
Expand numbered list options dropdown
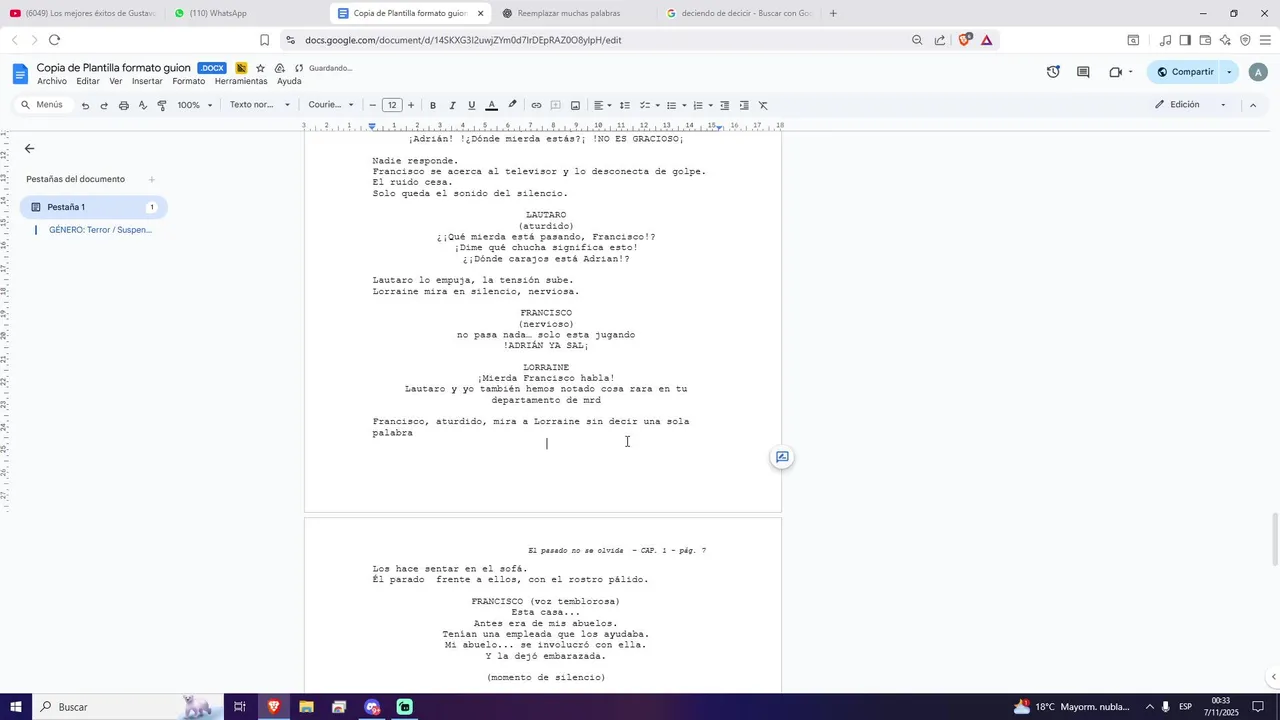[710, 105]
